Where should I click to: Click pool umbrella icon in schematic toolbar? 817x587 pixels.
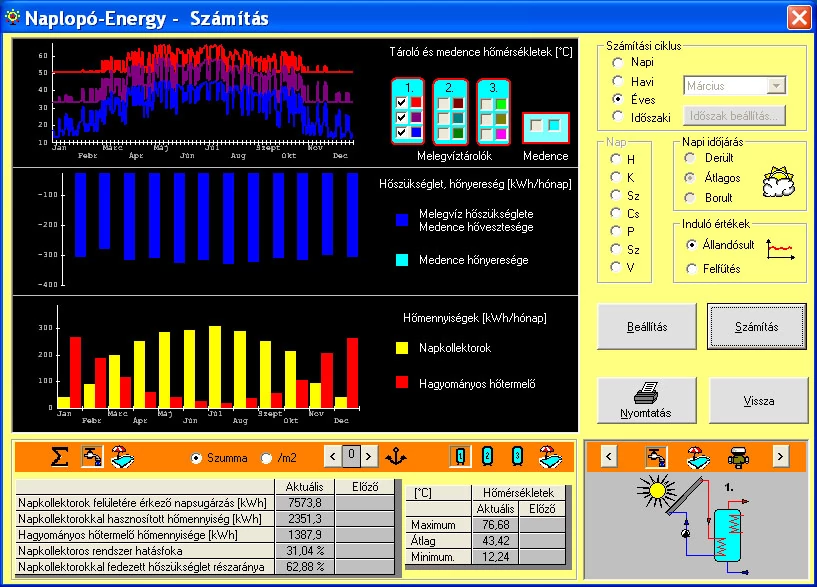[x=698, y=457]
